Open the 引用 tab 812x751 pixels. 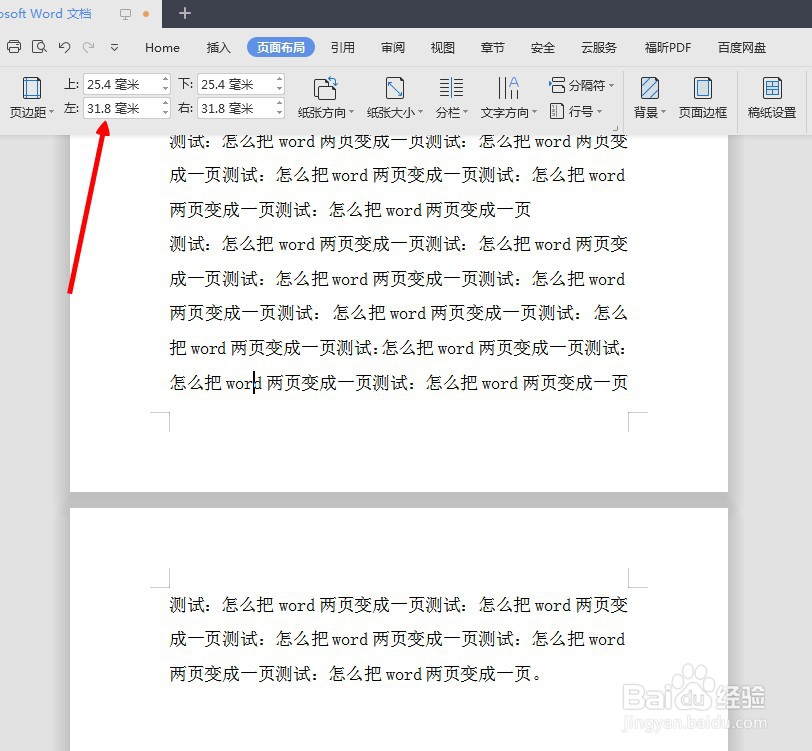343,48
